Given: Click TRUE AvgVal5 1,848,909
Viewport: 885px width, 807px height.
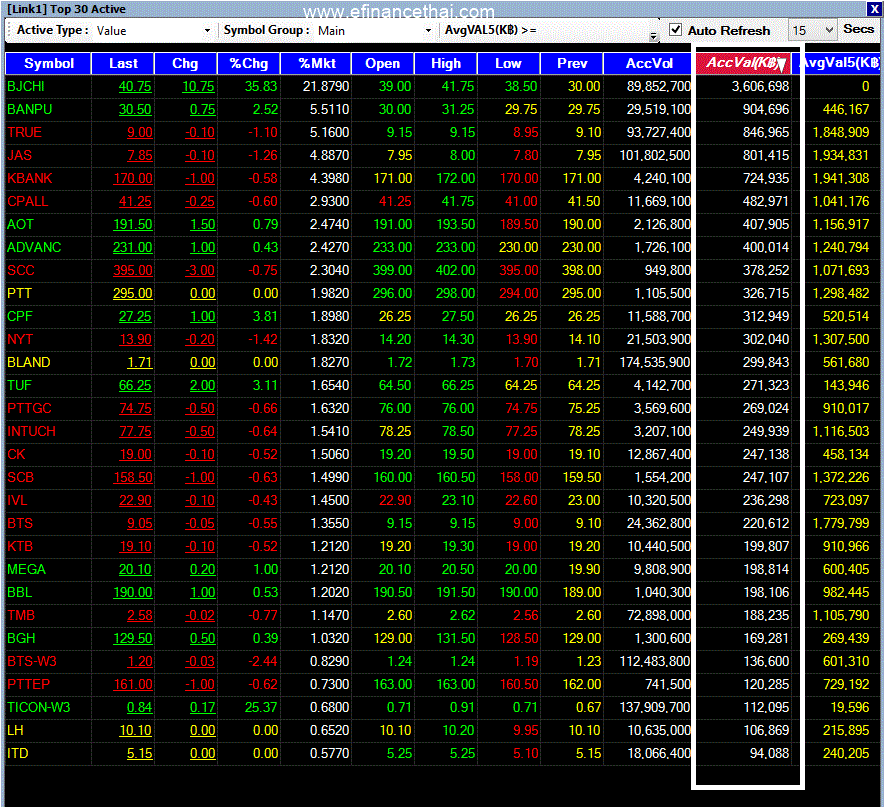Looking at the screenshot, I should (x=840, y=133).
